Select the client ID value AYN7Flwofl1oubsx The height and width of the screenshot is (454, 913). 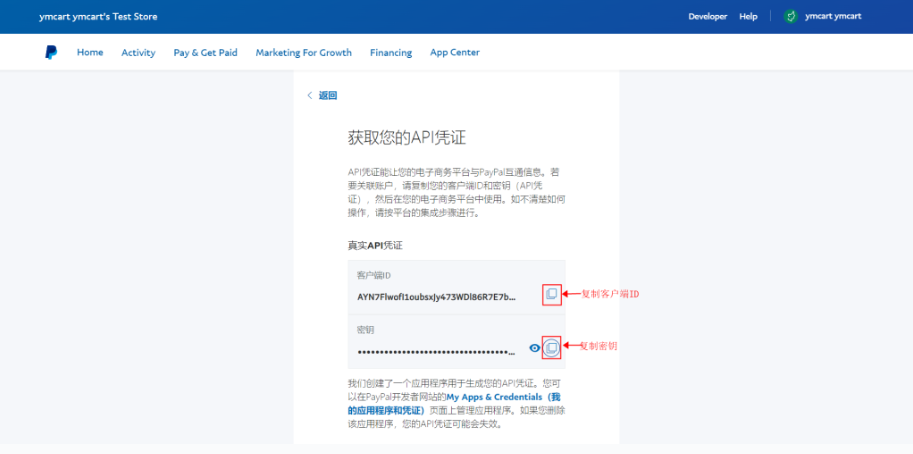pyautogui.click(x=436, y=296)
